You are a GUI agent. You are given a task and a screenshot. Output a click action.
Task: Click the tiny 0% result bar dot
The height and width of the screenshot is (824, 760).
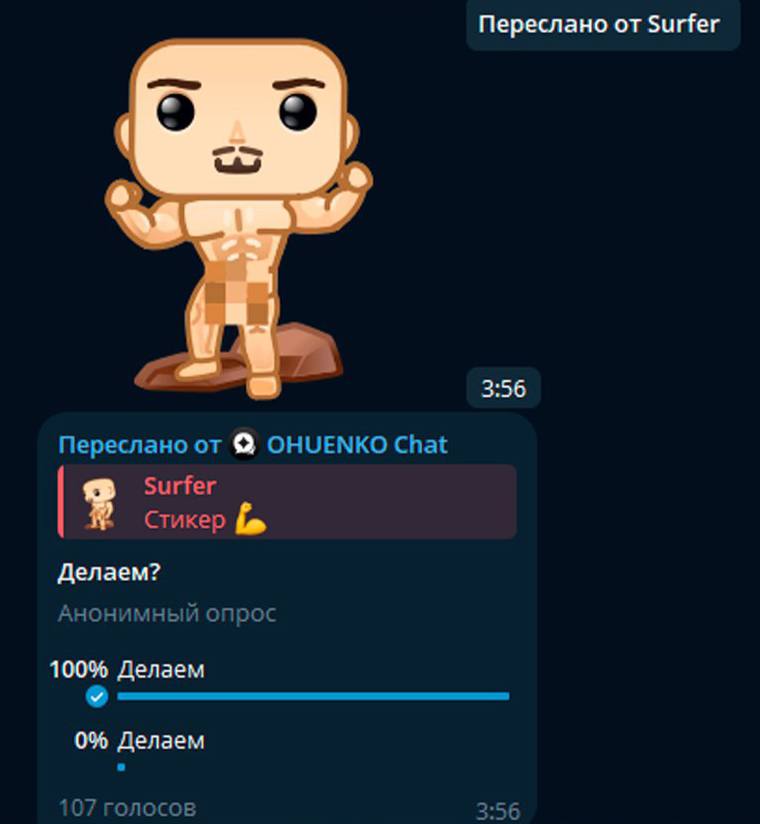tap(121, 767)
